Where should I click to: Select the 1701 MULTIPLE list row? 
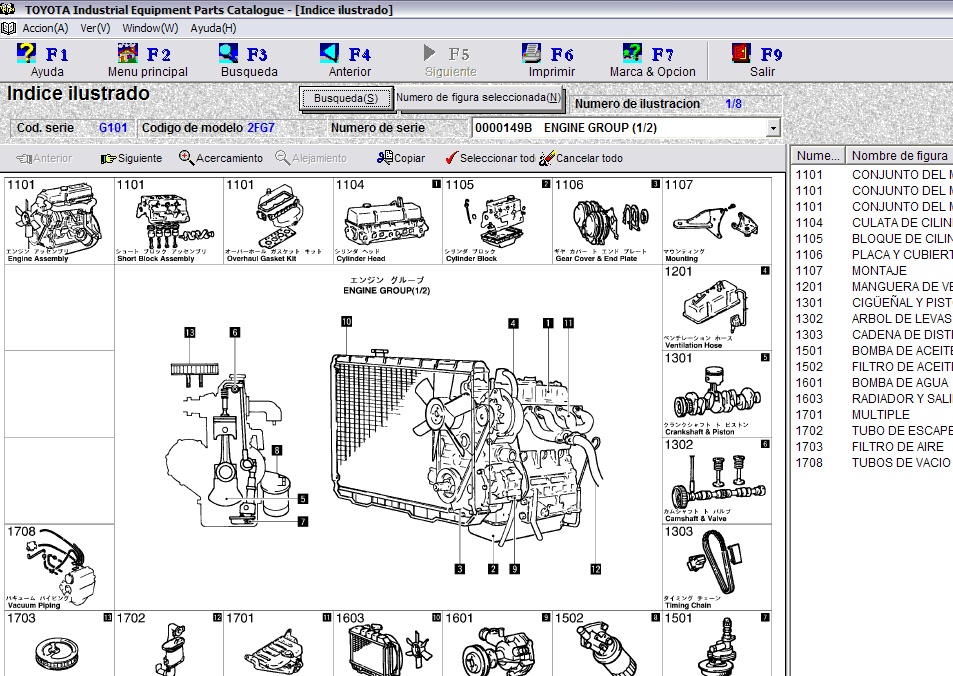872,415
